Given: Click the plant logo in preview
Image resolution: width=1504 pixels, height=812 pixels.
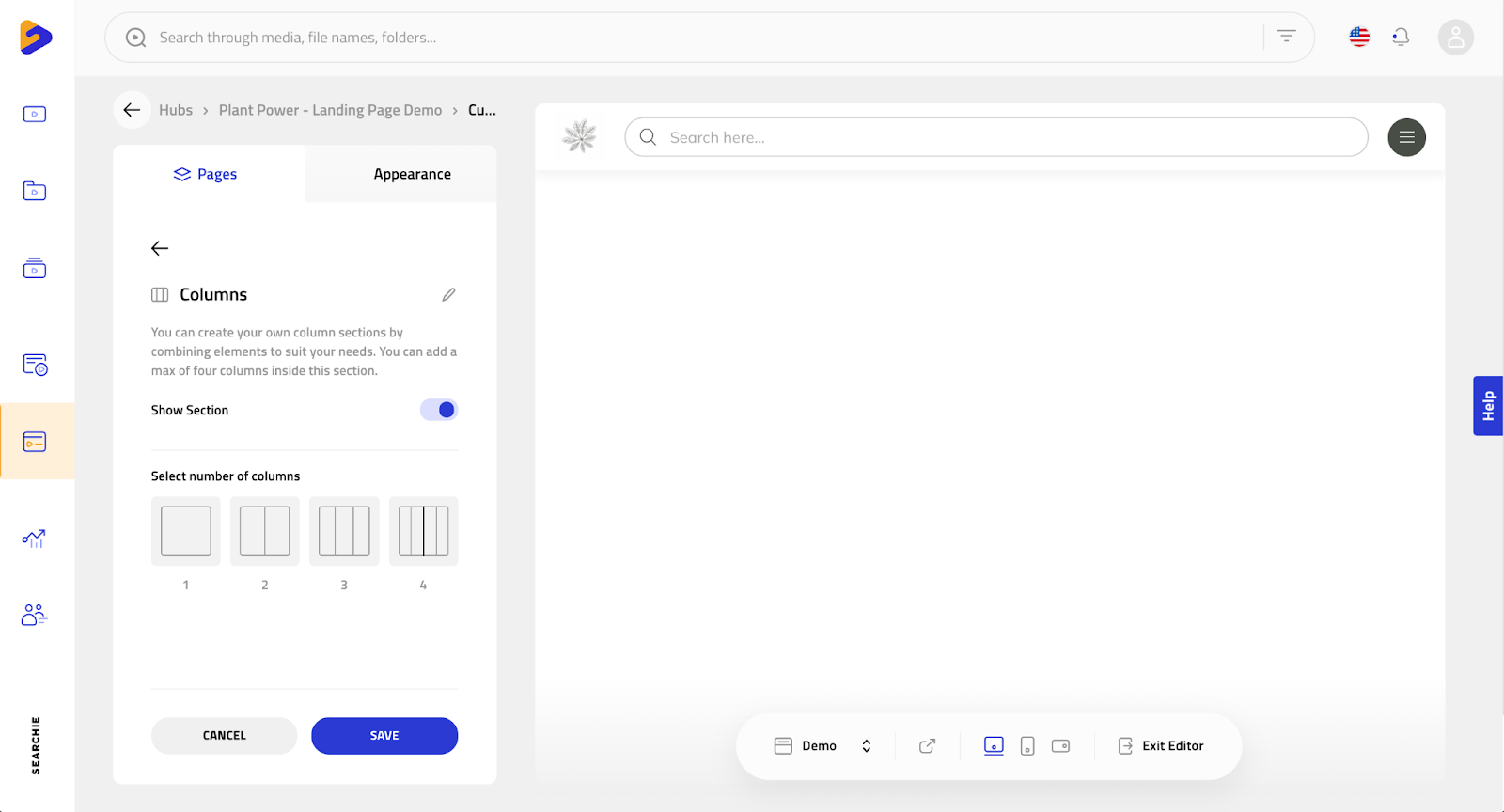Looking at the screenshot, I should pos(579,136).
